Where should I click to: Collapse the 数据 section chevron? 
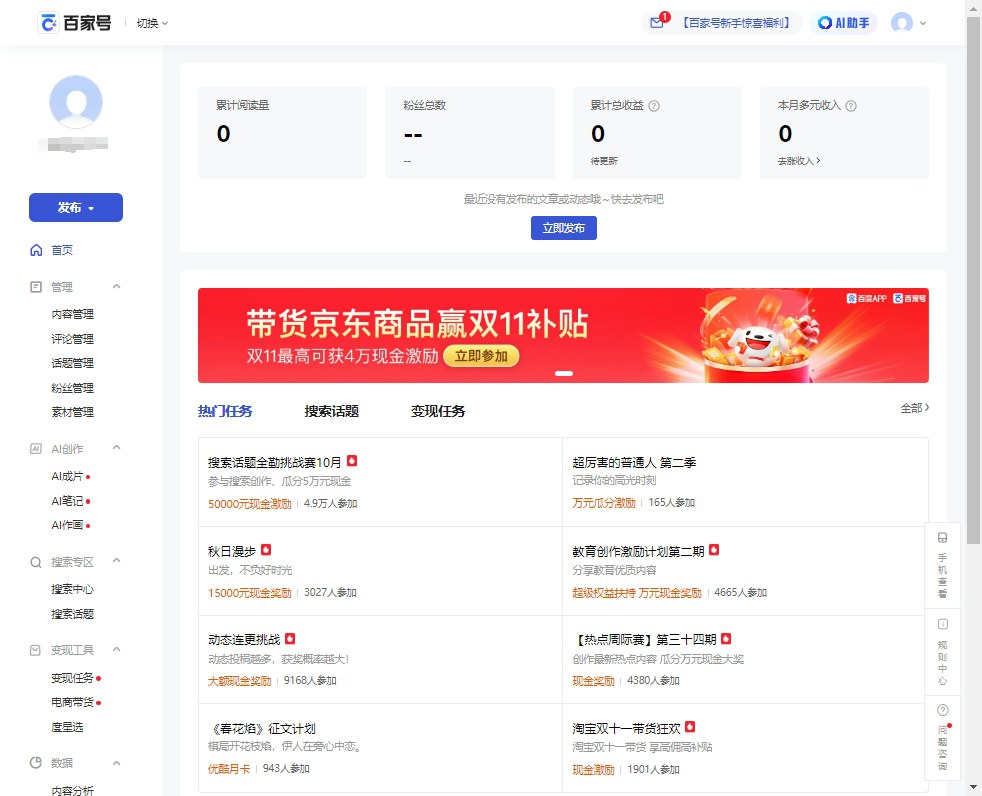pos(116,763)
